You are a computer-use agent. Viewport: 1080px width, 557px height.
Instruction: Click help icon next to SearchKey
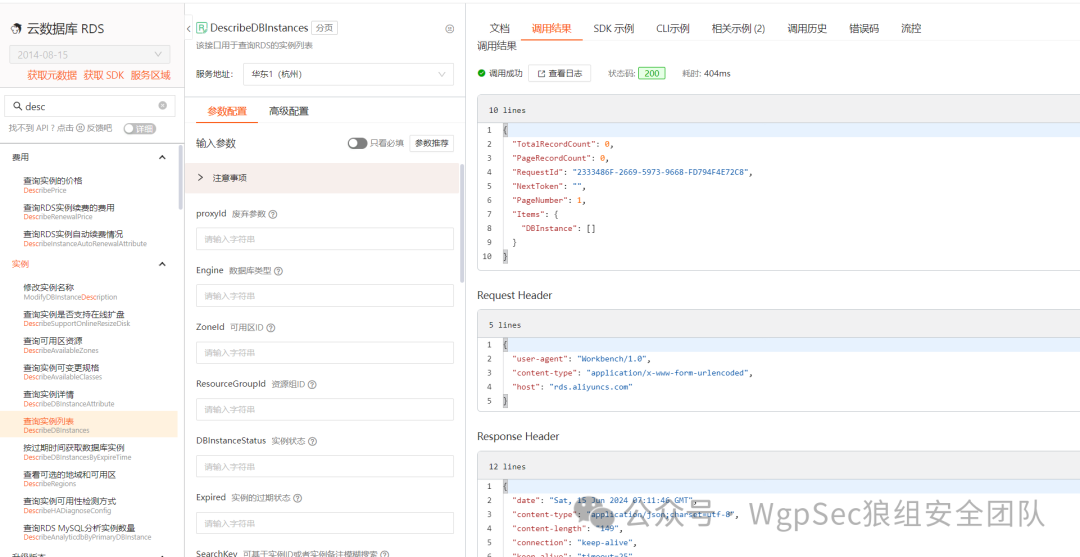click(x=384, y=554)
